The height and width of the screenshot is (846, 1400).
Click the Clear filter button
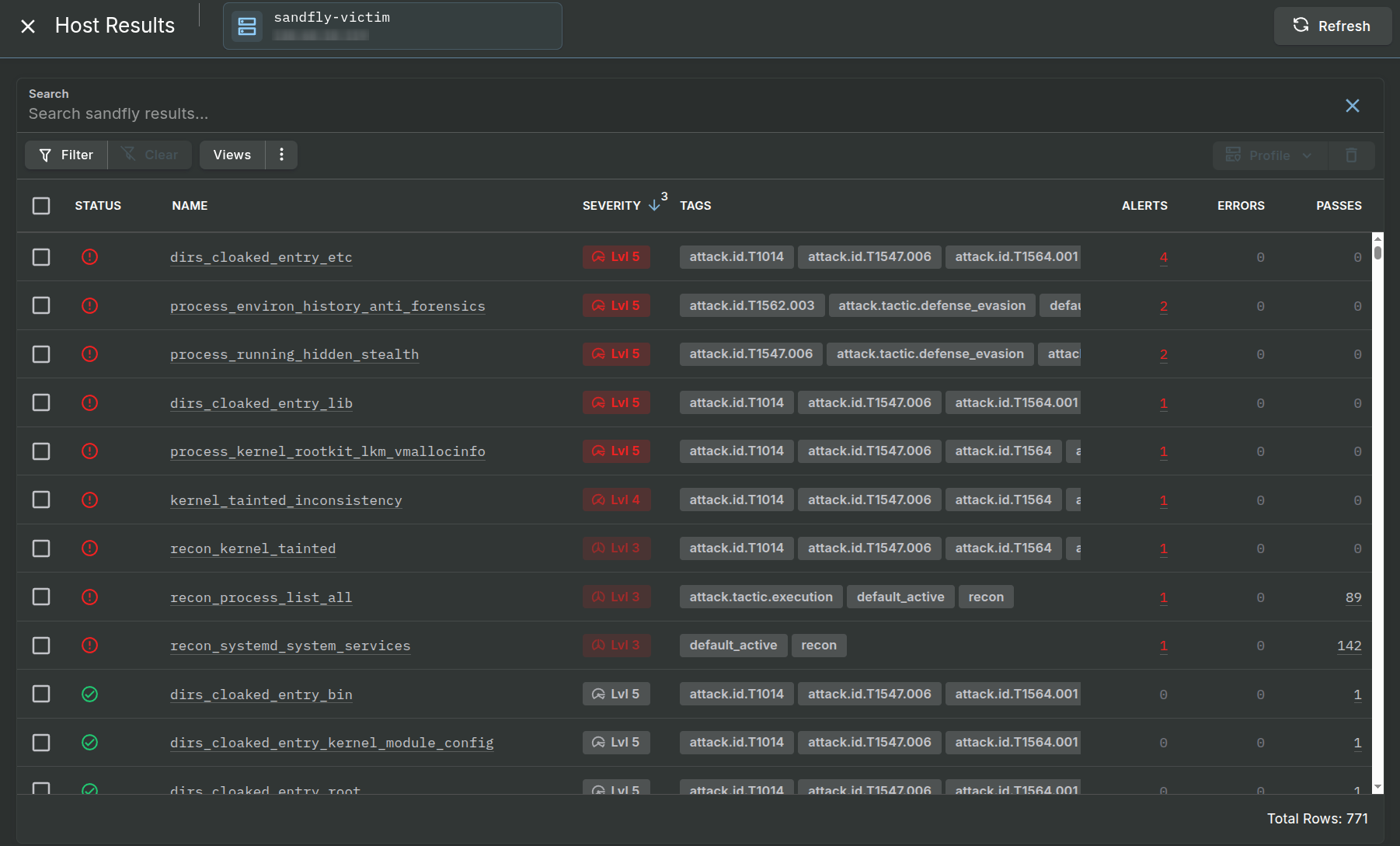pyautogui.click(x=150, y=155)
